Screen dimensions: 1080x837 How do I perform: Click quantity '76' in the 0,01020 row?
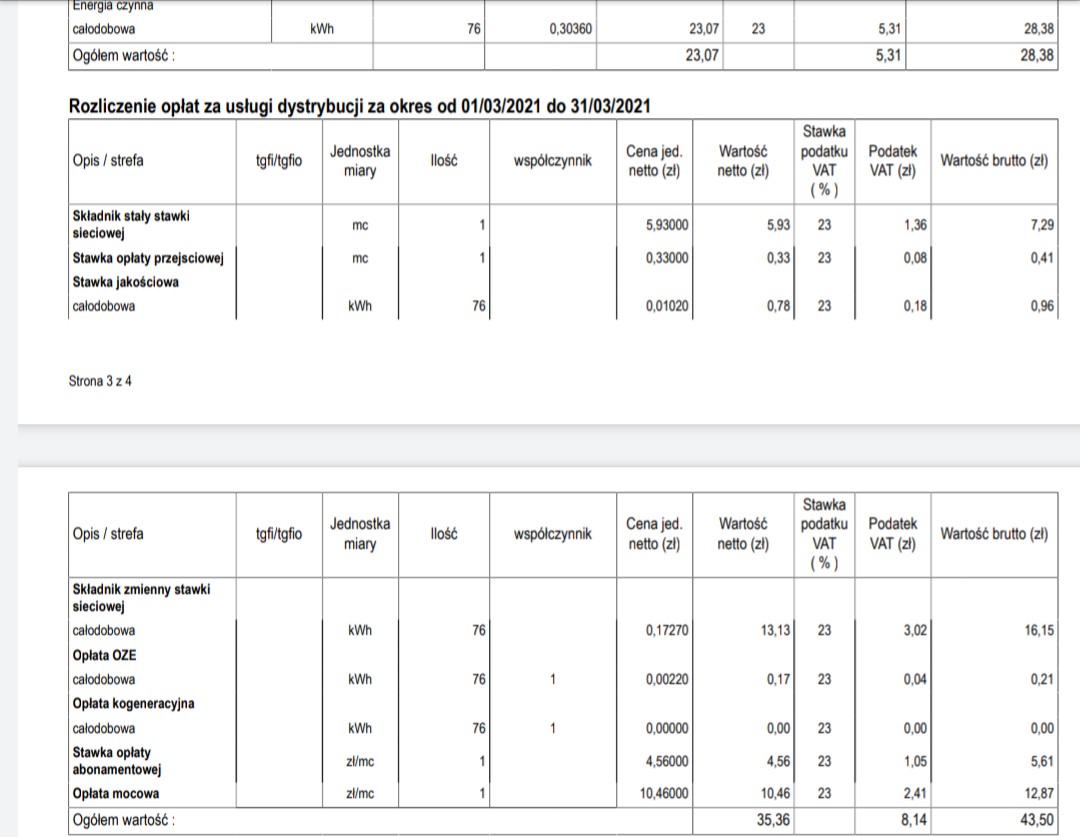click(x=479, y=306)
